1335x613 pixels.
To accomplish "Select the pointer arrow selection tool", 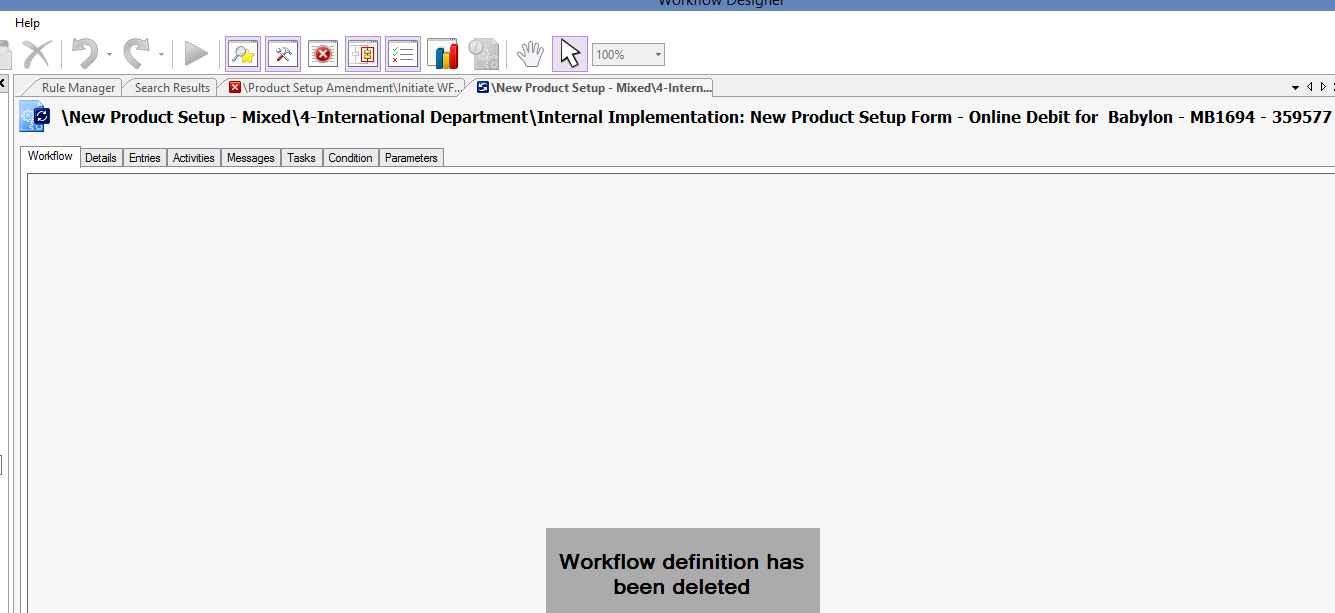I will pos(570,54).
